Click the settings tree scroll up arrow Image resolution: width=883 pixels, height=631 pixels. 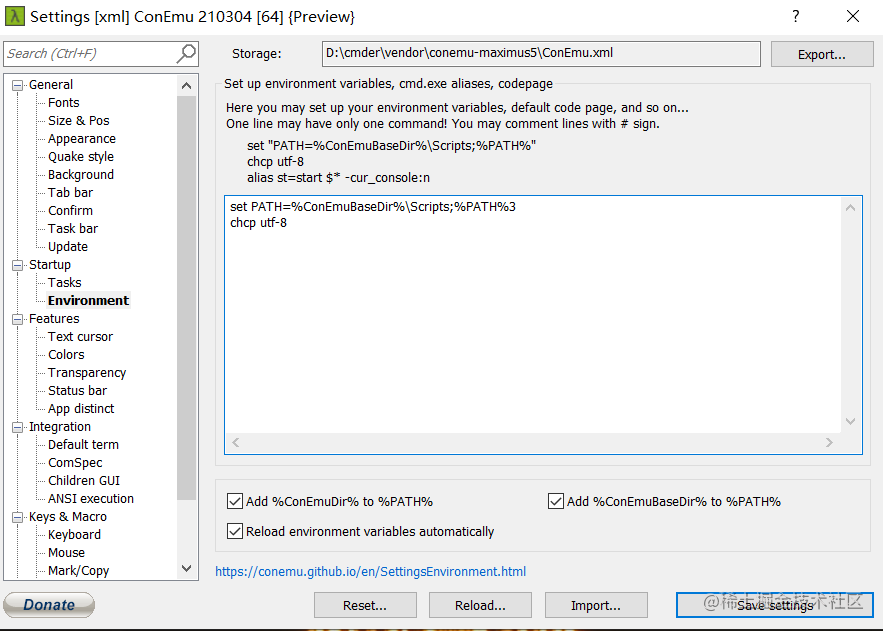pyautogui.click(x=186, y=86)
